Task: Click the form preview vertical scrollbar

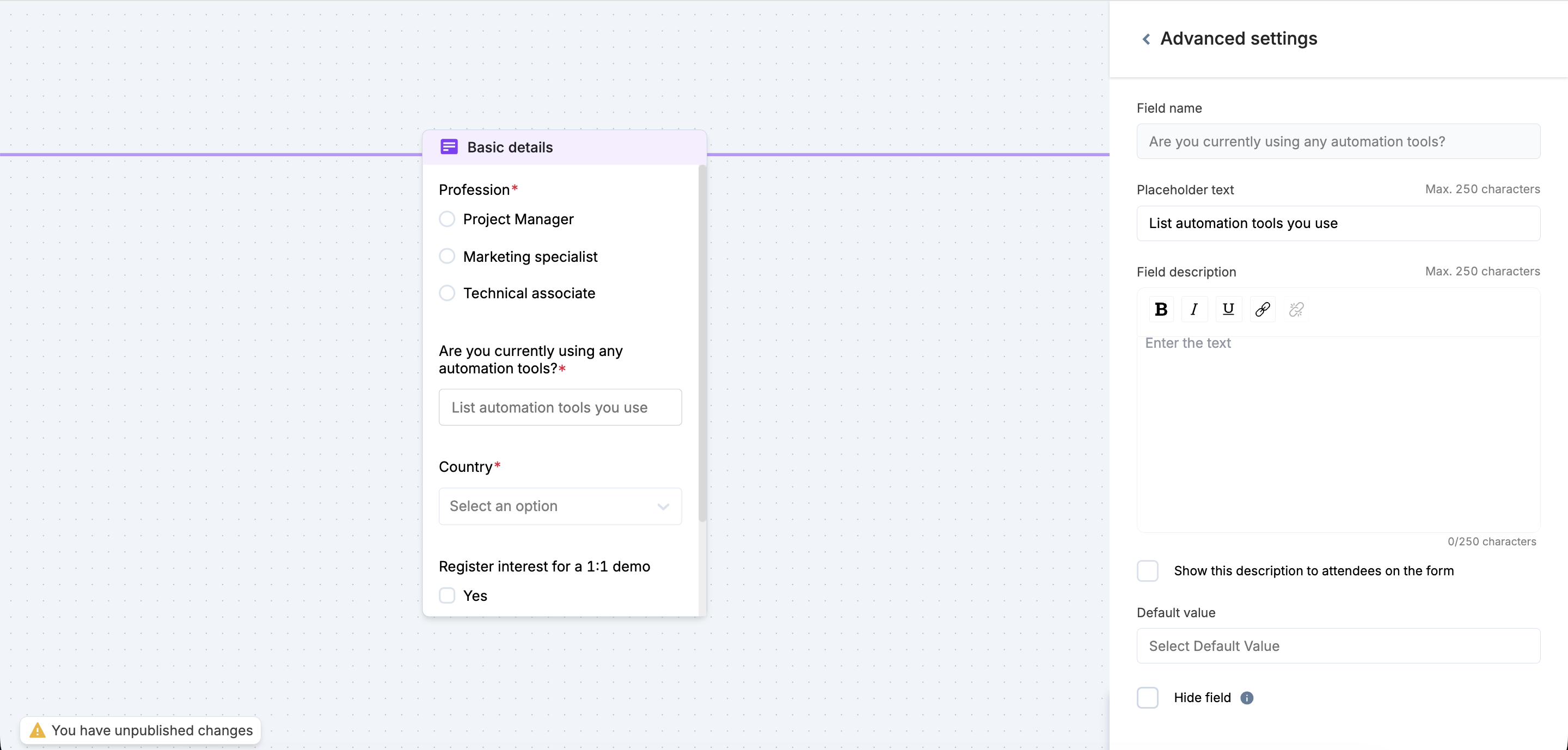Action: pyautogui.click(x=702, y=343)
